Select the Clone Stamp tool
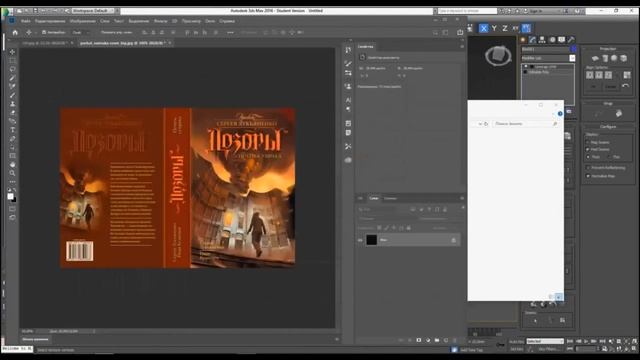Screen dimensions: 640x360 point(12,104)
